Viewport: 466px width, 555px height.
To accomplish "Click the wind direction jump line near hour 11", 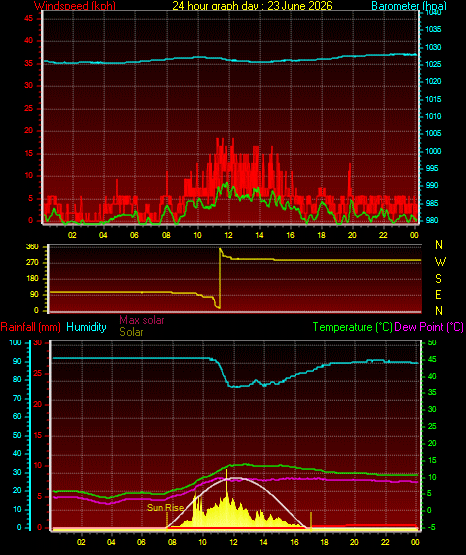I will 220,278.
